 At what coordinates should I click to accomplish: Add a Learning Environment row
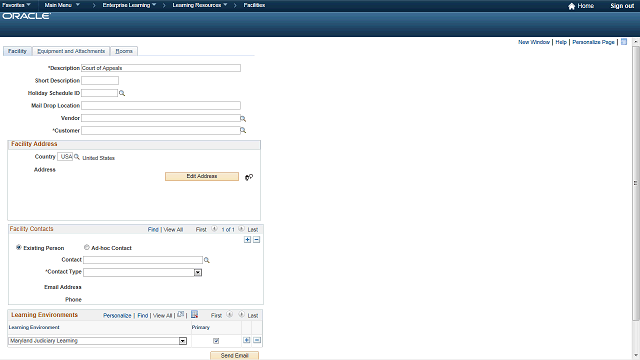tap(247, 340)
